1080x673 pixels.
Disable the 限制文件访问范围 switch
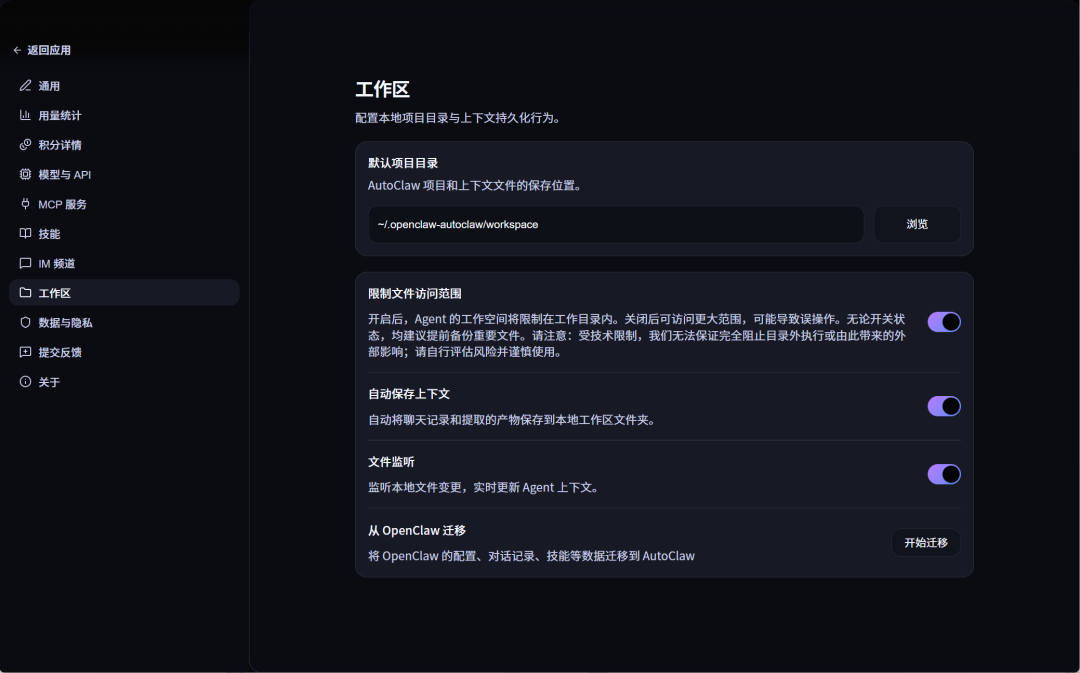[x=944, y=322]
